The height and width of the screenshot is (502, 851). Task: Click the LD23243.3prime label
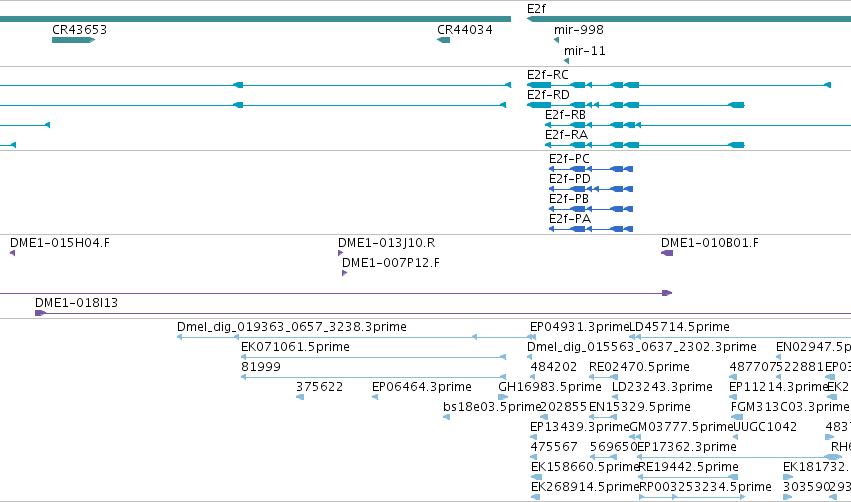pyautogui.click(x=662, y=387)
